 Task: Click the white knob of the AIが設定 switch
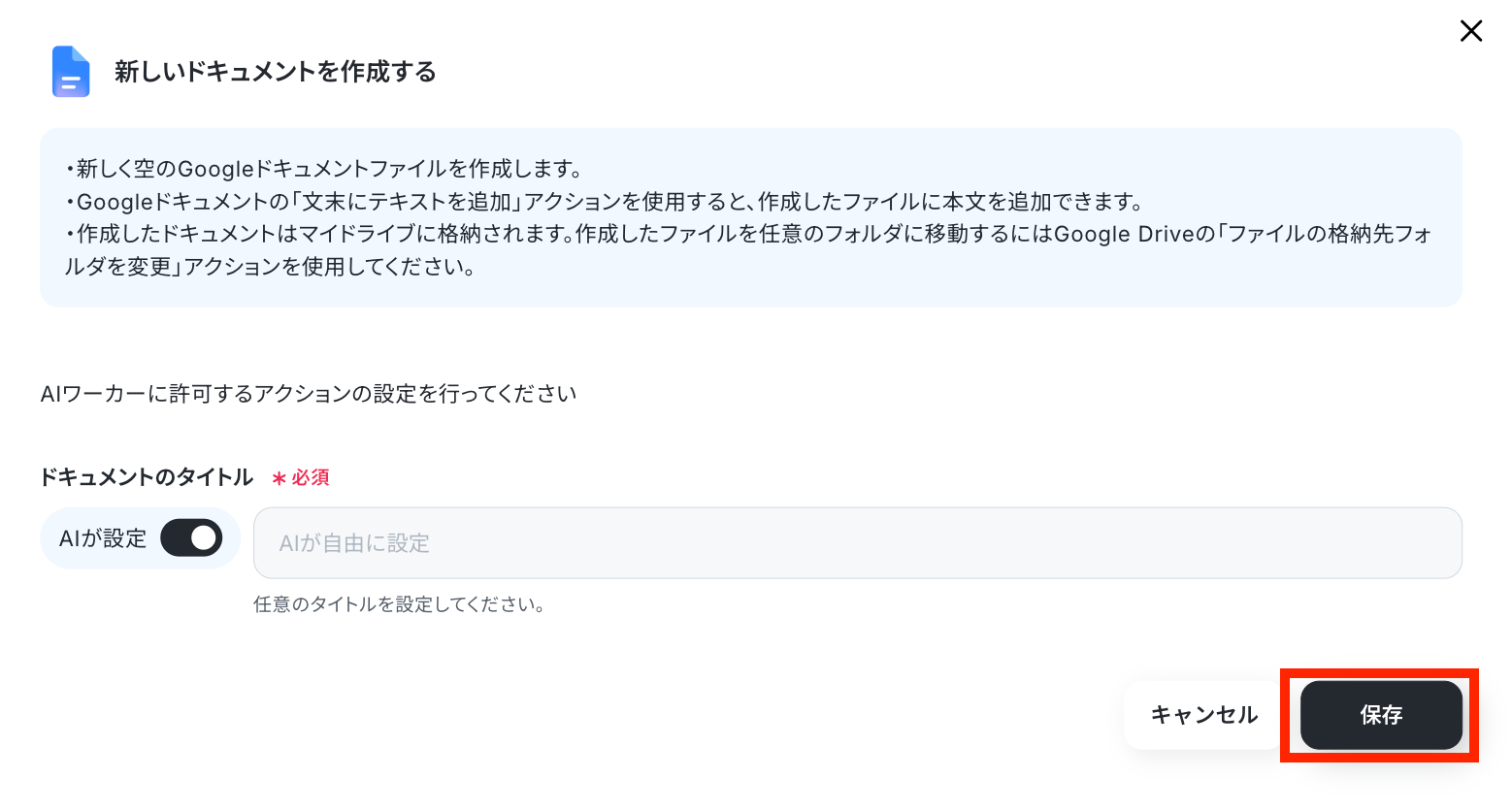[x=204, y=537]
